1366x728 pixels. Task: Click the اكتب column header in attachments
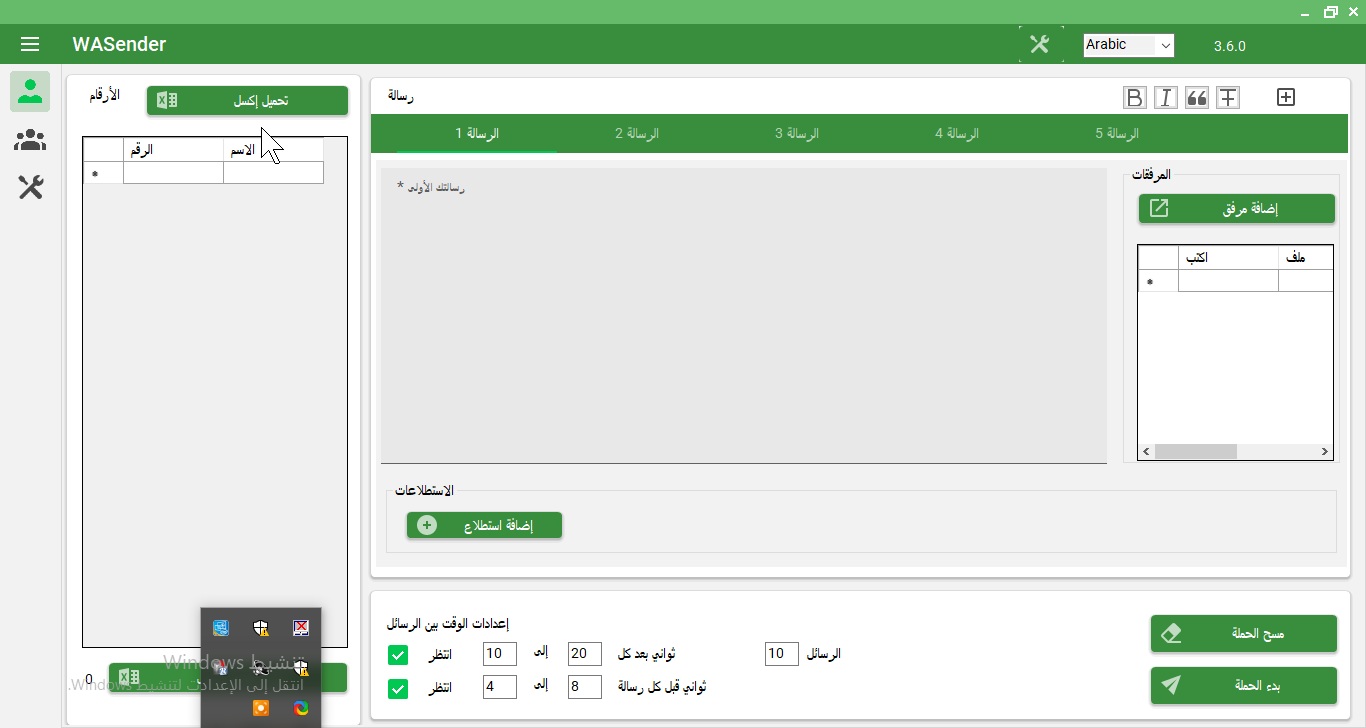coord(1228,258)
